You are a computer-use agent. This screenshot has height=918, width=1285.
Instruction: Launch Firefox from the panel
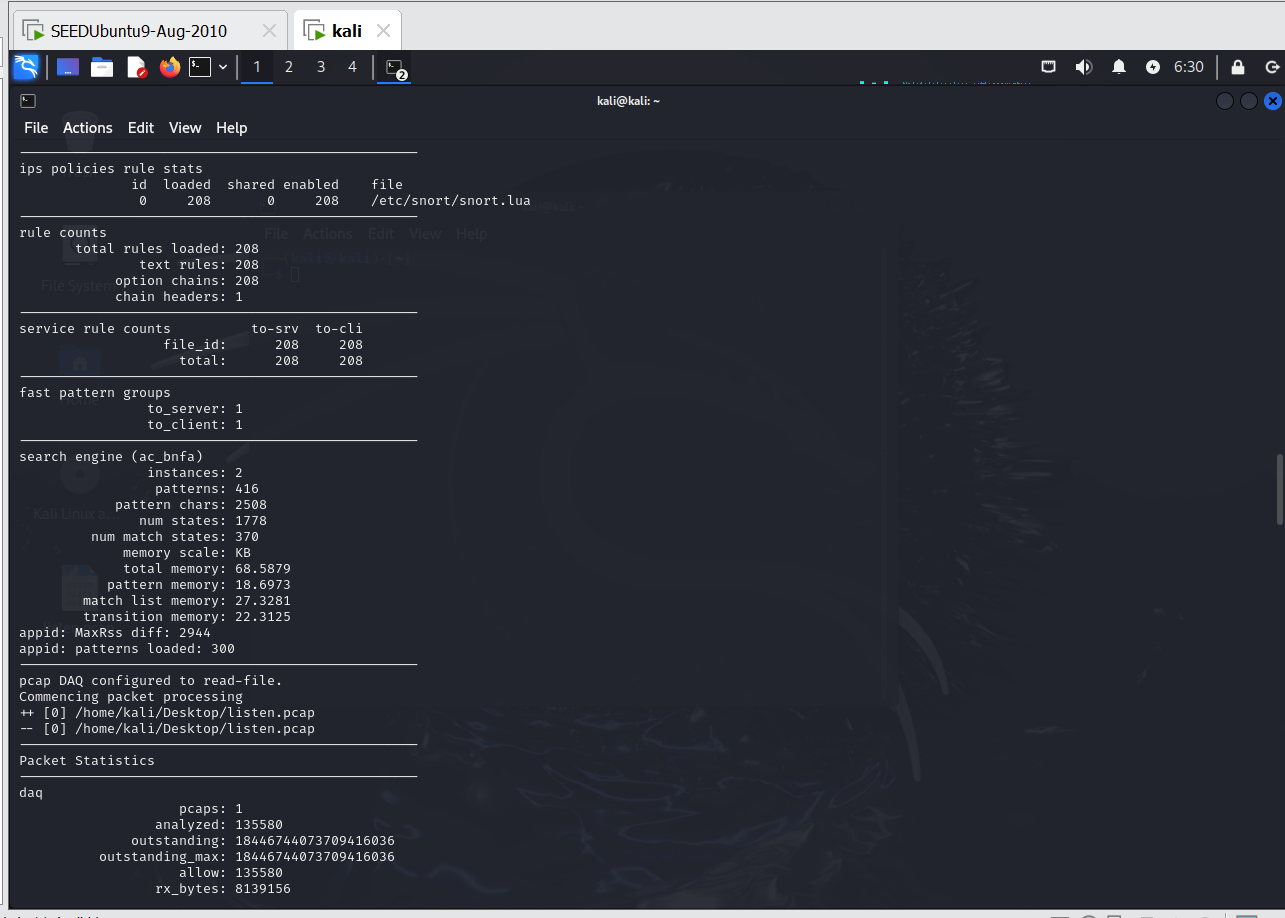[170, 67]
